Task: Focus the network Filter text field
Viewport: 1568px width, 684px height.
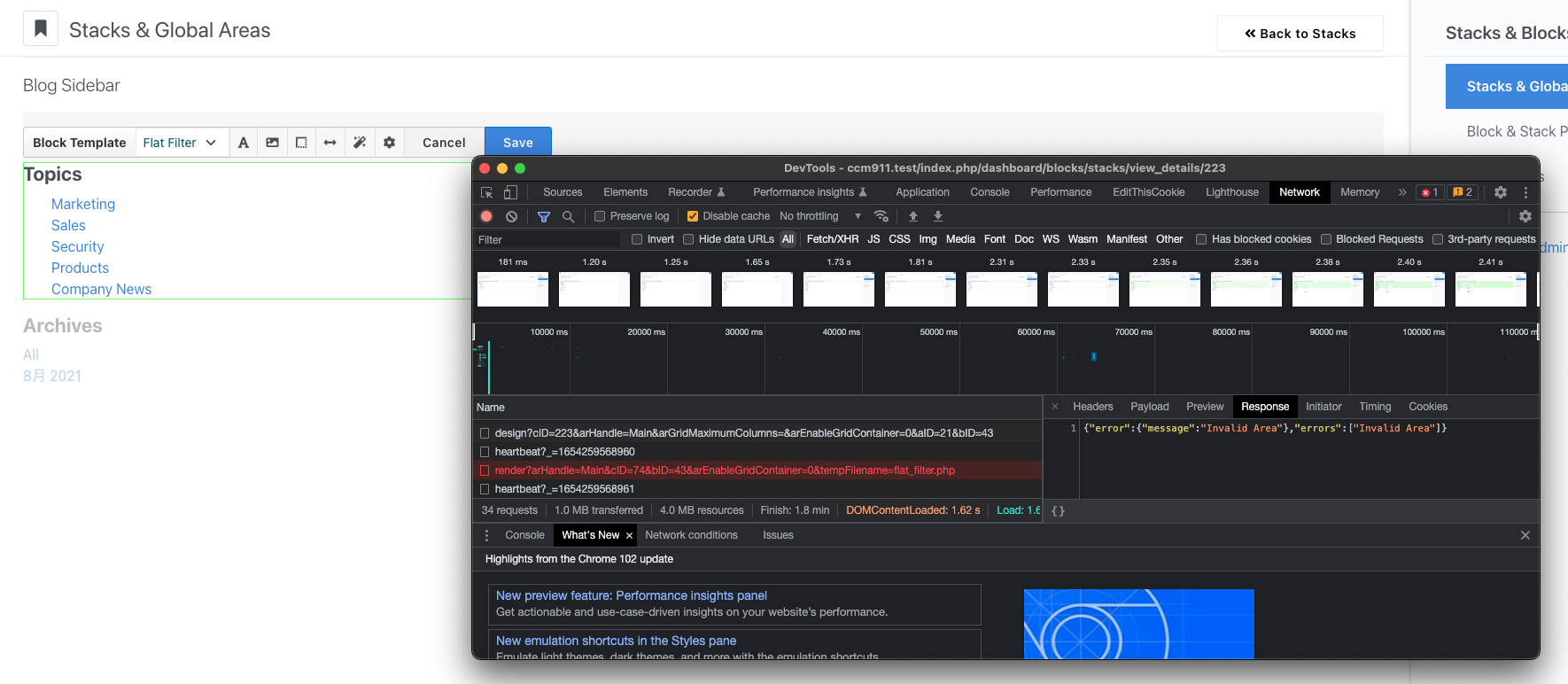Action: [548, 239]
